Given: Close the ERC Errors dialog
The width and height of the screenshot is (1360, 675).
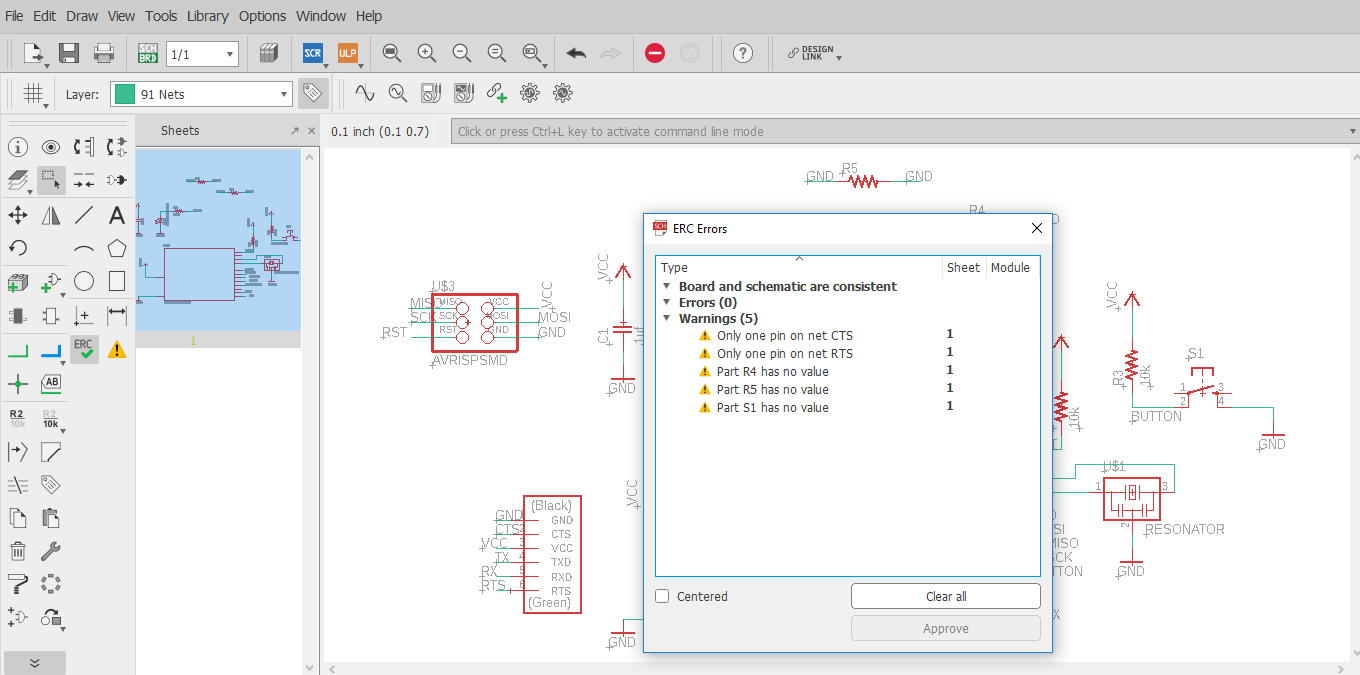Looking at the screenshot, I should point(1037,228).
